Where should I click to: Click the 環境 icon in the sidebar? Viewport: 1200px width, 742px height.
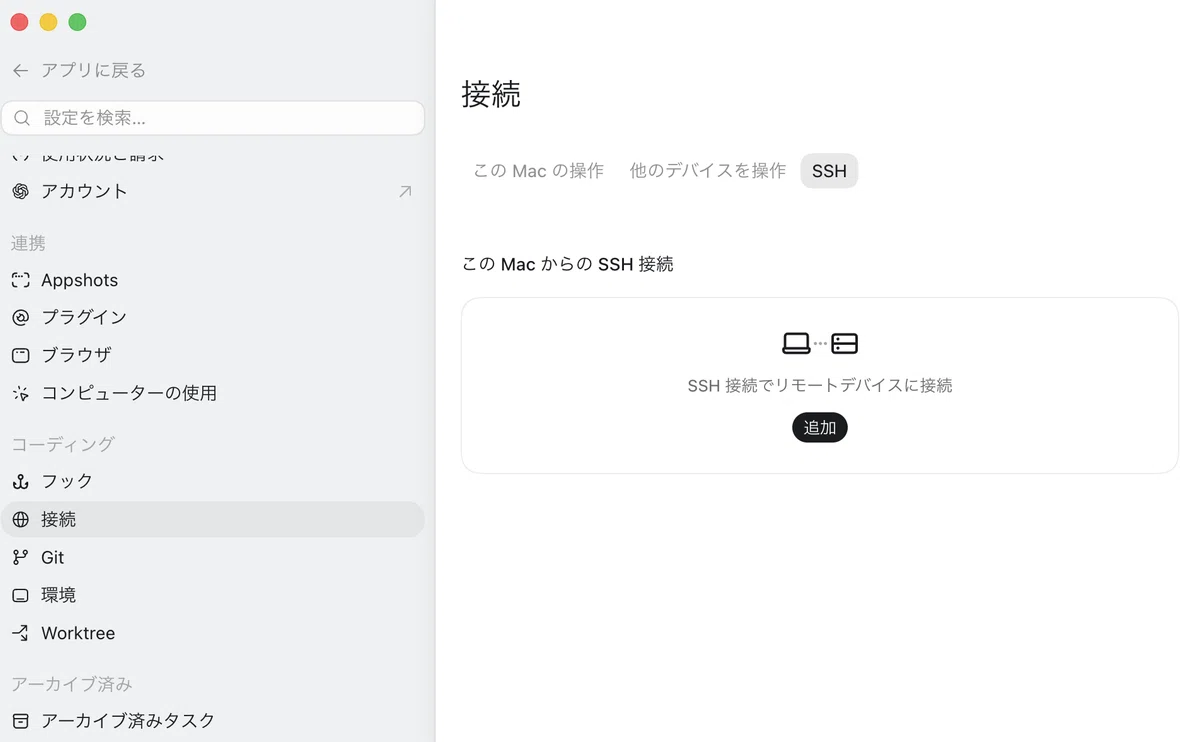(20, 595)
